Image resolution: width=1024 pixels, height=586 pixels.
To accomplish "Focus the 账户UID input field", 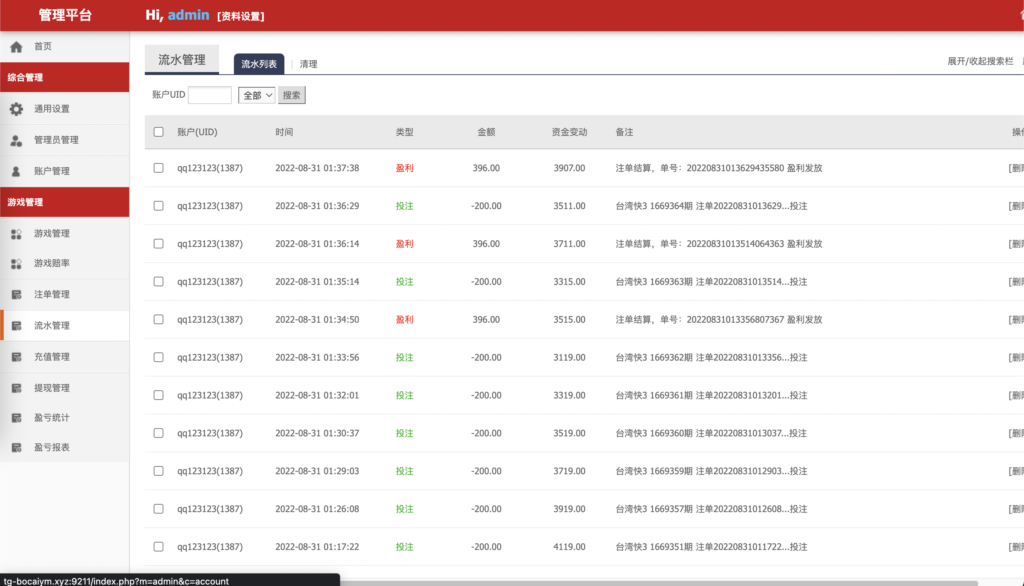I will click(209, 95).
